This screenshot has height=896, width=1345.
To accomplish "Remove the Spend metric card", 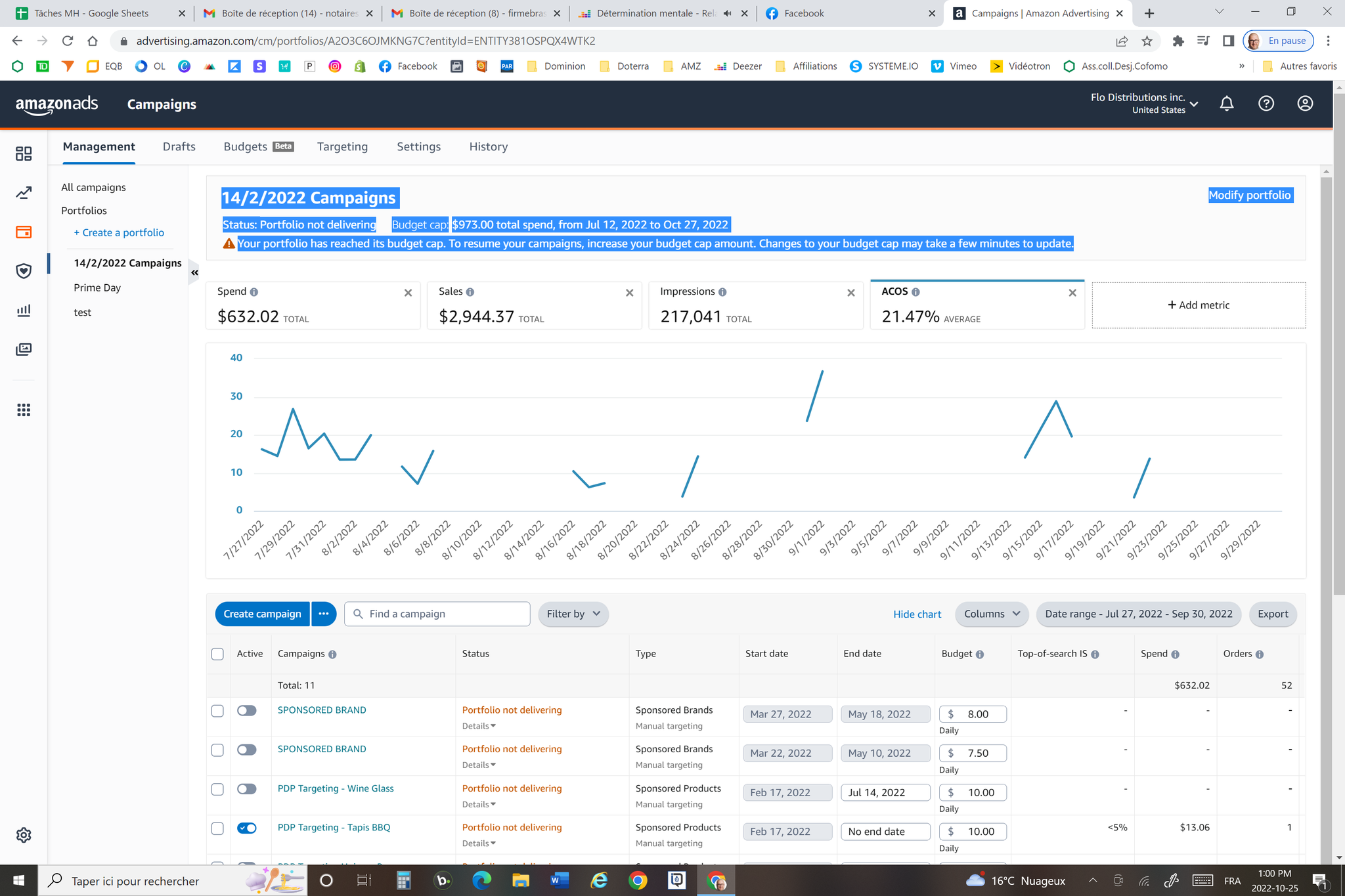I will (x=408, y=293).
